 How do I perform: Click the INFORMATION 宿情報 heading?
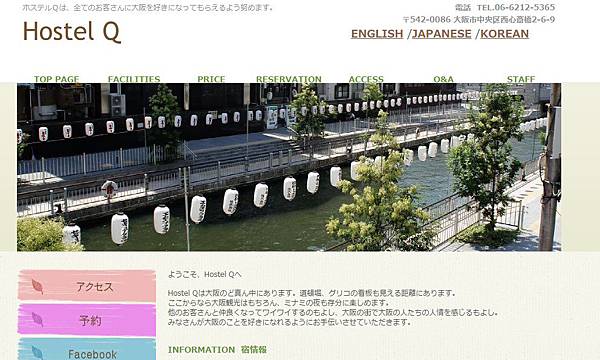217,350
